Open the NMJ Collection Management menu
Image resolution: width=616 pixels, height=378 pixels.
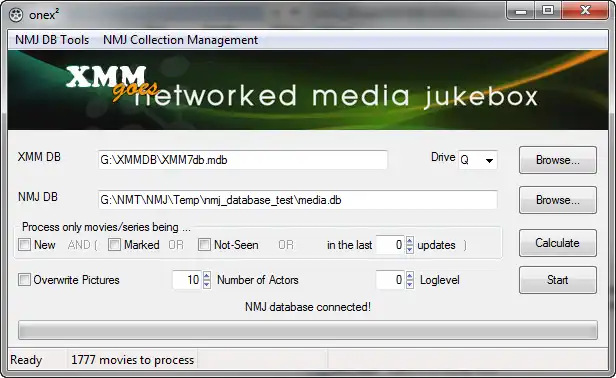(180, 40)
